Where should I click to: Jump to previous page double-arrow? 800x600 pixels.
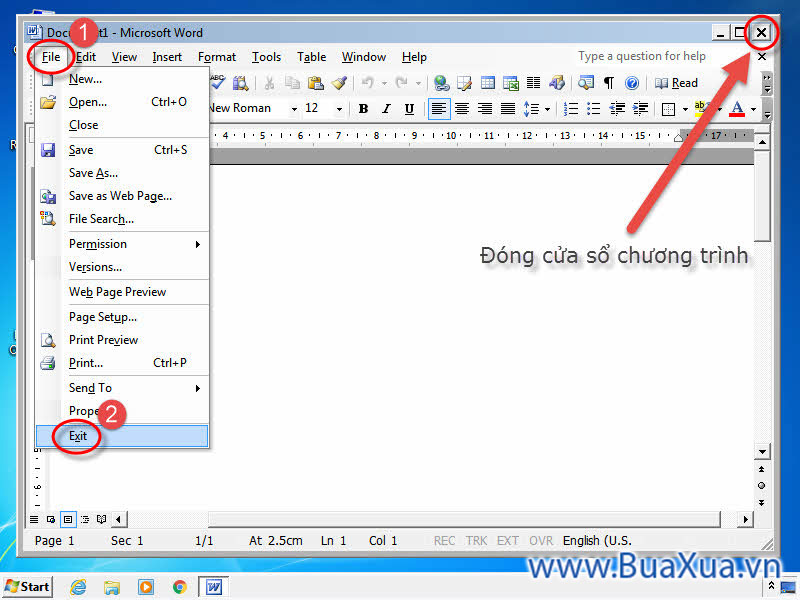click(762, 469)
